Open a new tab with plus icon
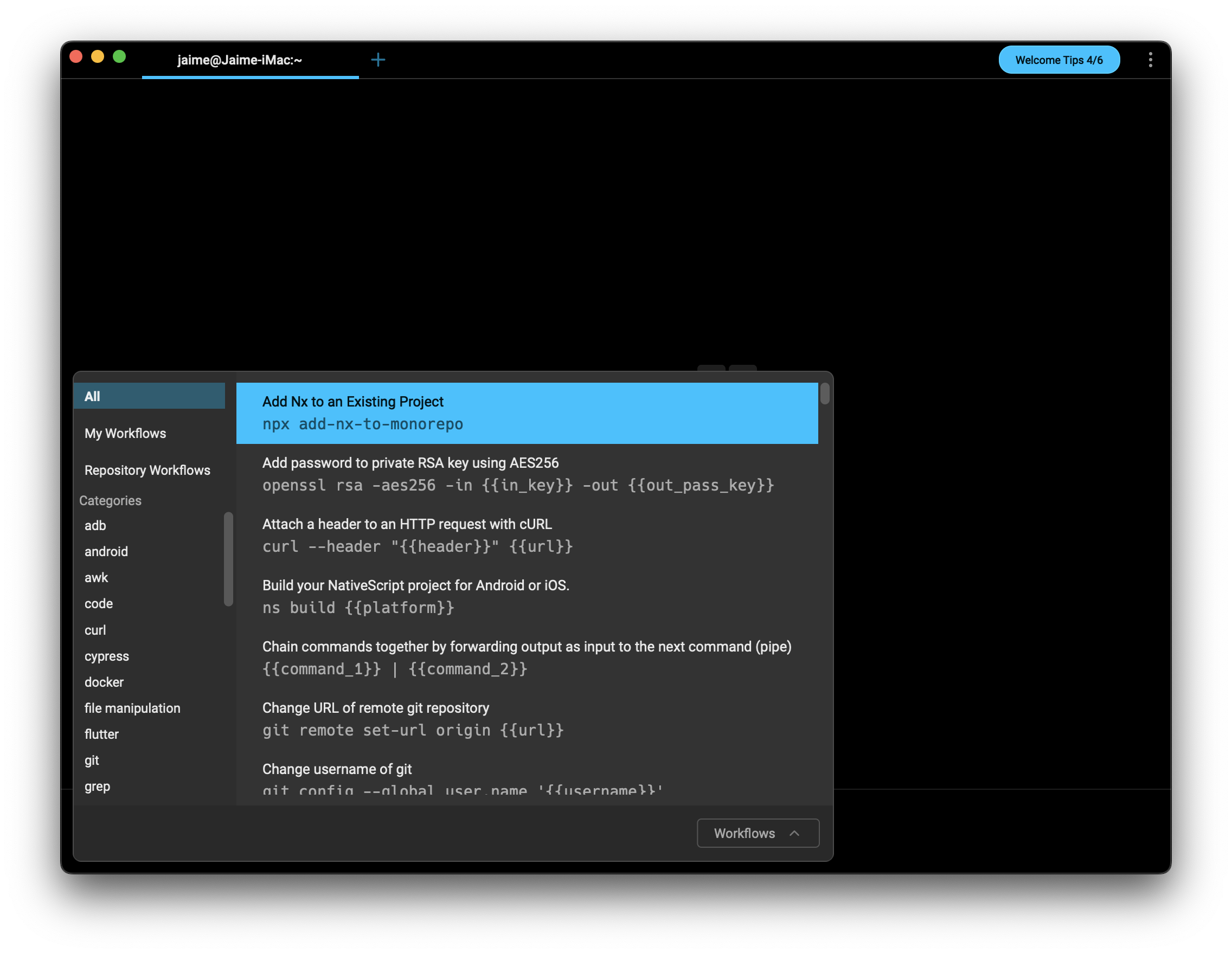Screen dimensions: 1232x954 click(378, 60)
